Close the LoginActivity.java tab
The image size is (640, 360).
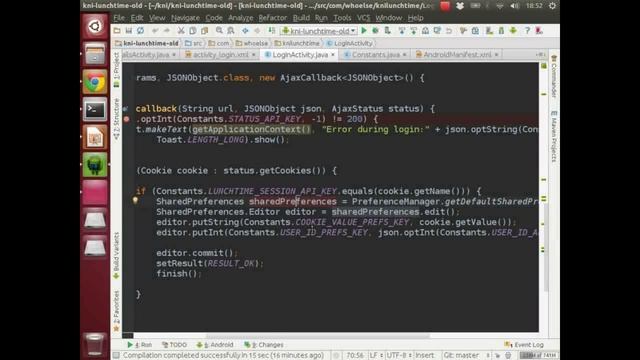pyautogui.click(x=333, y=54)
